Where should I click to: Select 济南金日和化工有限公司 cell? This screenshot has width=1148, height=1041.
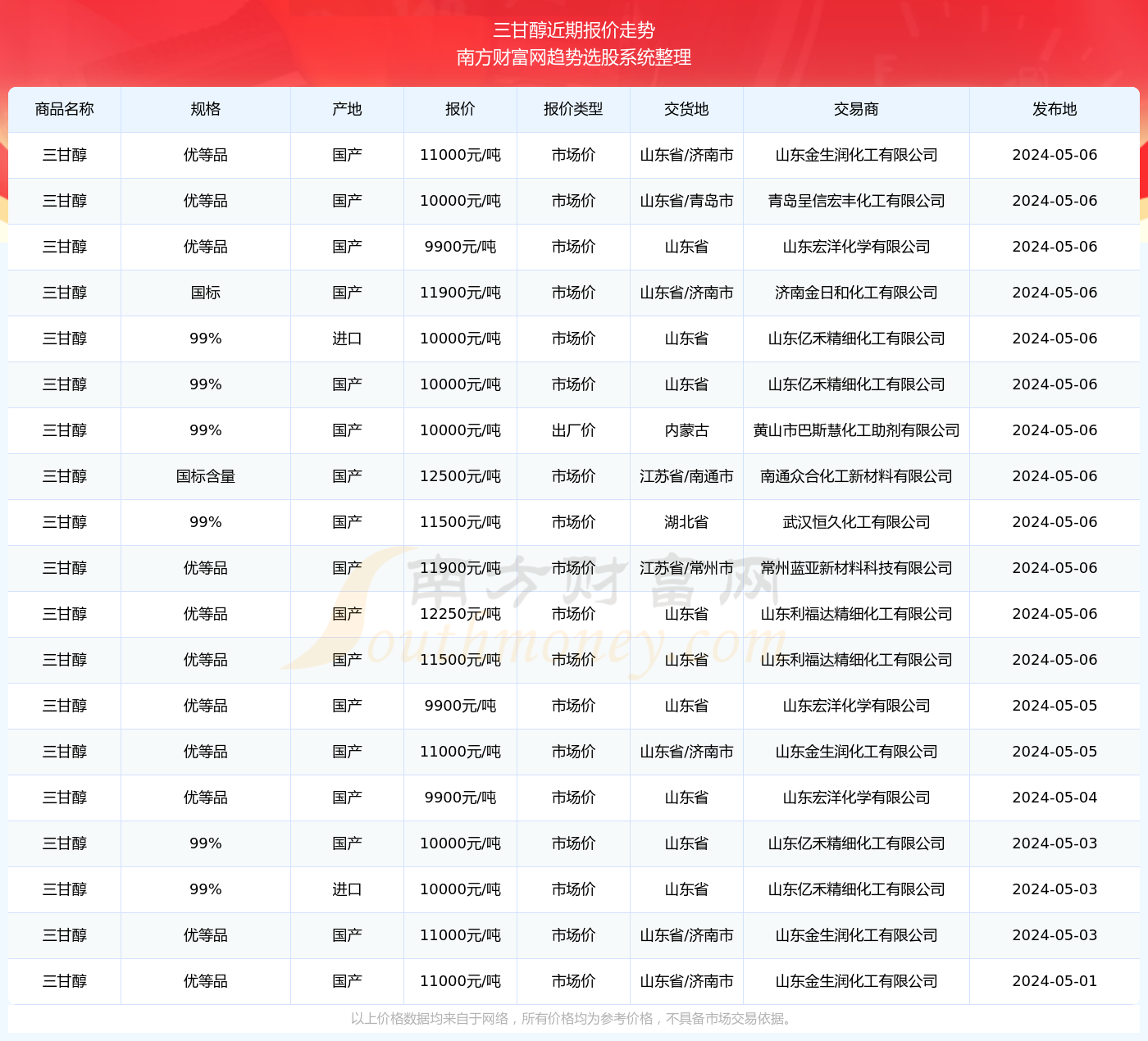pos(856,293)
